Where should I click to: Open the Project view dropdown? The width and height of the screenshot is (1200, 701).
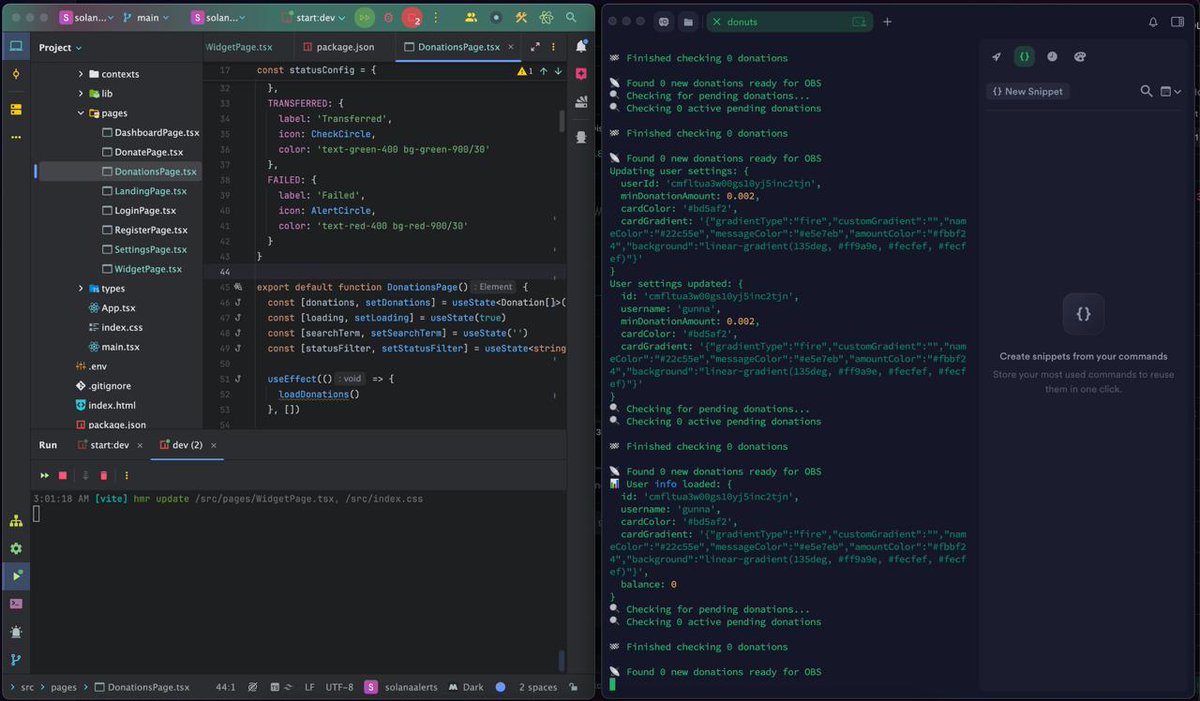point(61,47)
